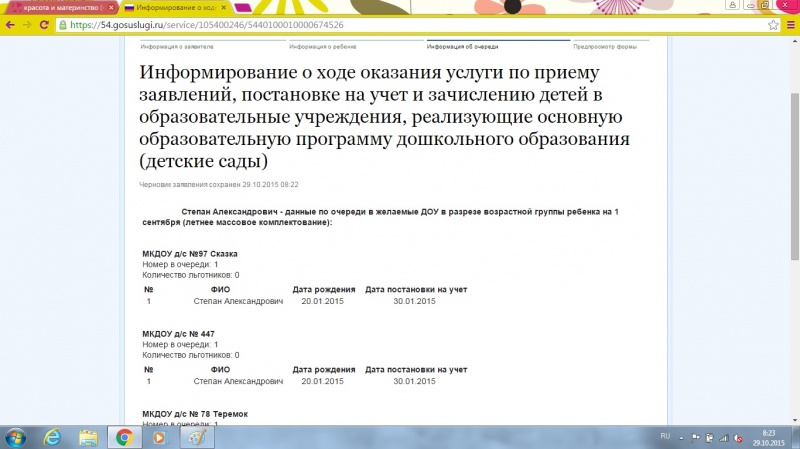Close the 'красота и материнство' tab
The image size is (800, 449).
point(111,8)
